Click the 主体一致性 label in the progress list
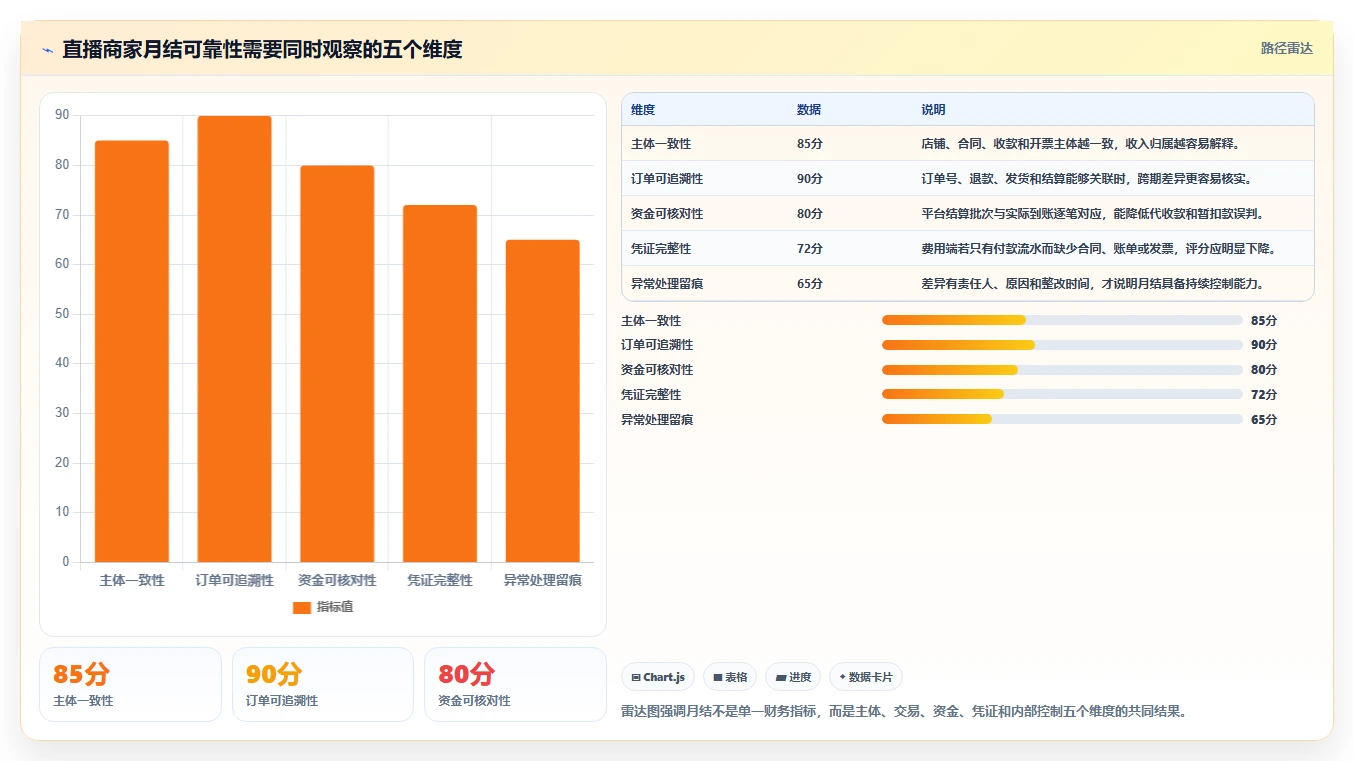1354x761 pixels. pos(651,321)
